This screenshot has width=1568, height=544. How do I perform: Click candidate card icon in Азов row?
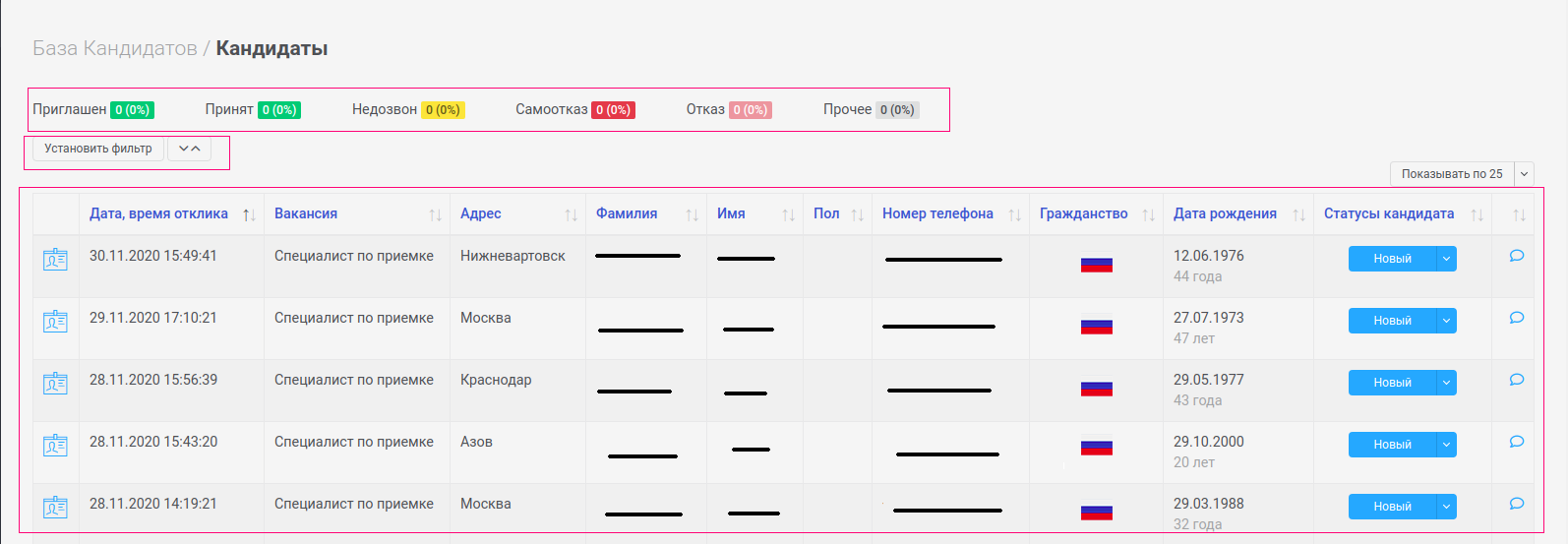(55, 446)
